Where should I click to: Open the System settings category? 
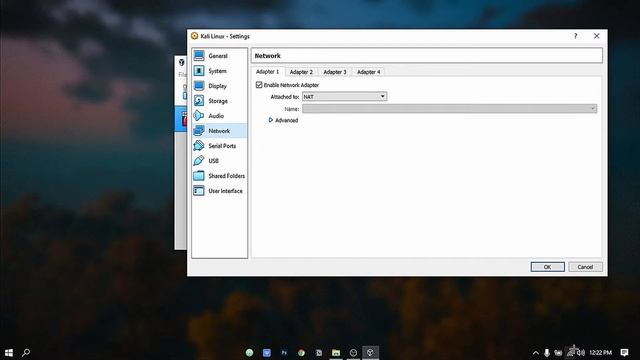(x=219, y=71)
